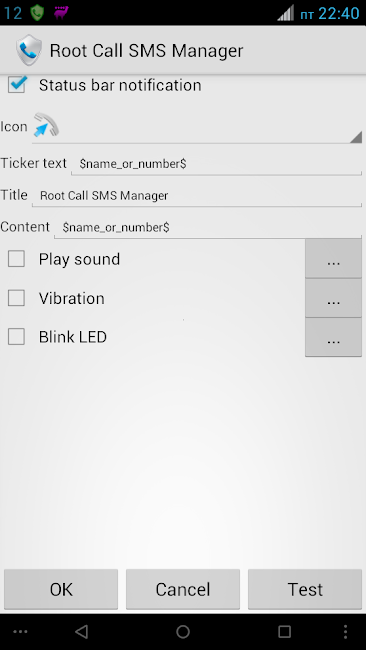The width and height of the screenshot is (366, 650).
Task: Open Vibration options with ellipsis button
Action: [334, 298]
